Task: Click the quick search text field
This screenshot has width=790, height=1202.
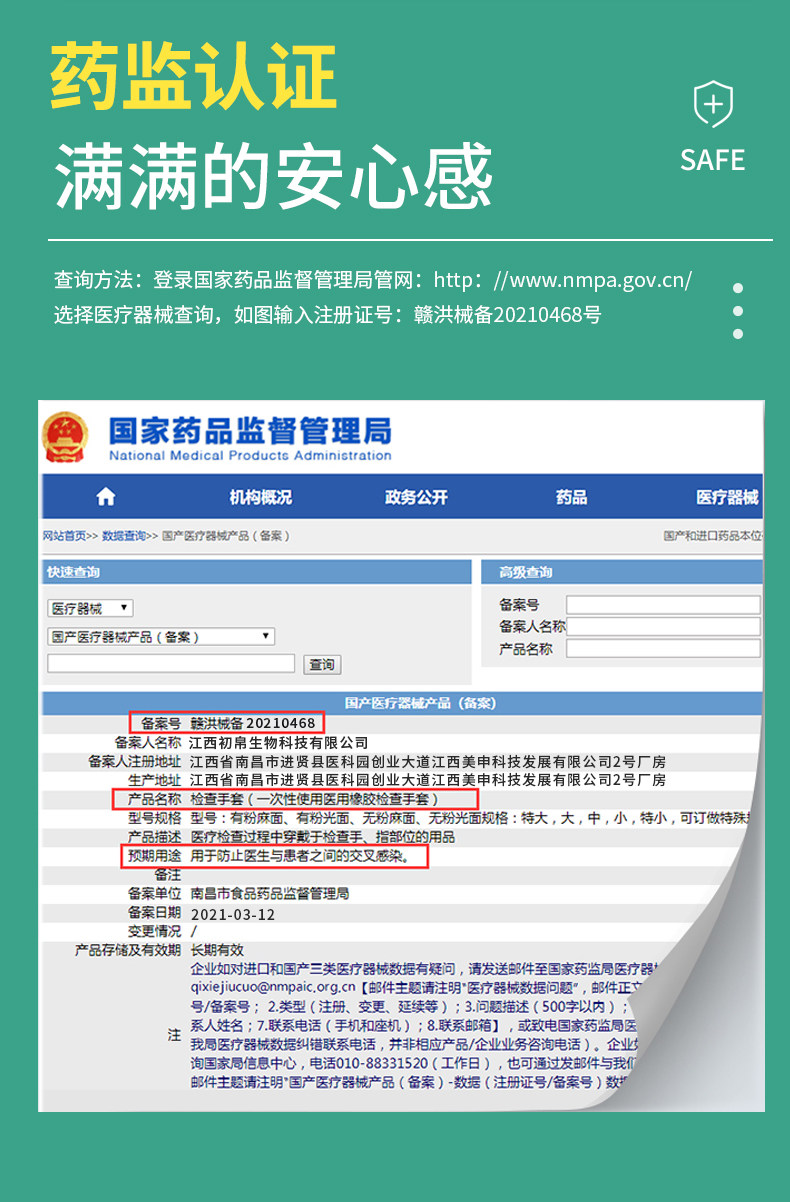Action: point(171,664)
